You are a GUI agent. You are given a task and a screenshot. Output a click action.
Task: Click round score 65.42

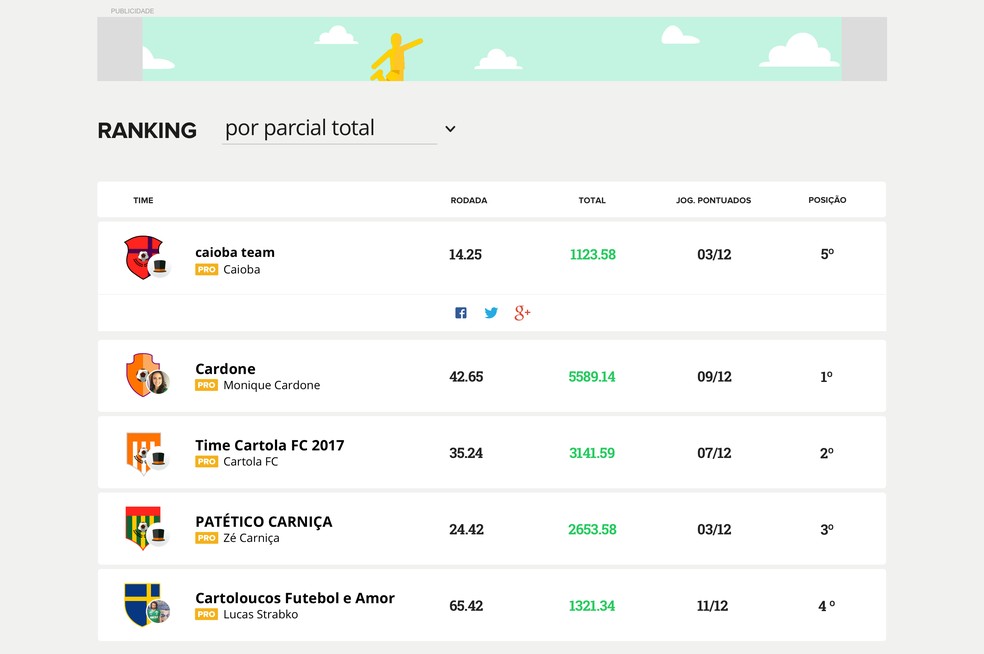point(466,606)
